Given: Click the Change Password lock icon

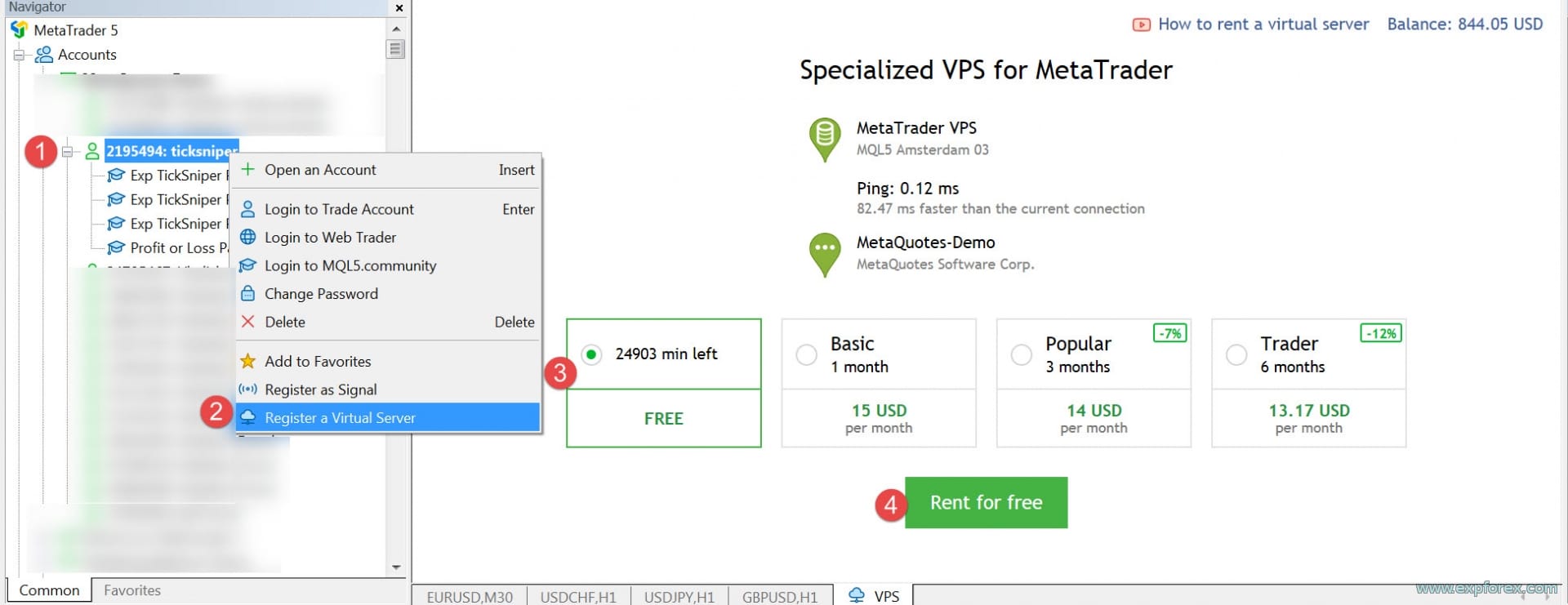Looking at the screenshot, I should point(248,293).
